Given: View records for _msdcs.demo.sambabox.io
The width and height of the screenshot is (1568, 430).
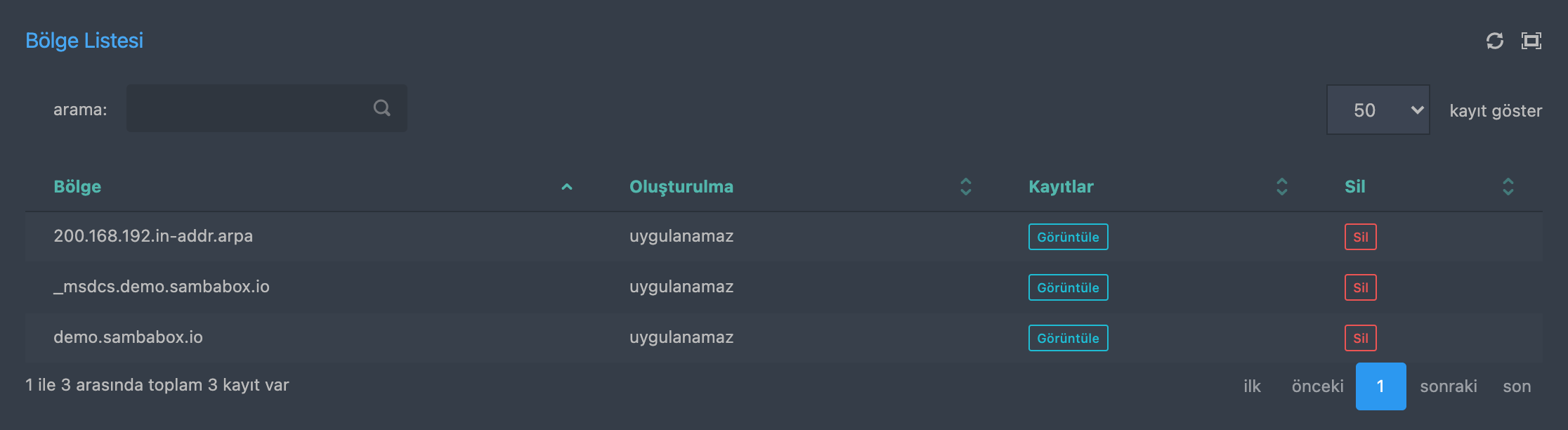Looking at the screenshot, I should [1068, 287].
